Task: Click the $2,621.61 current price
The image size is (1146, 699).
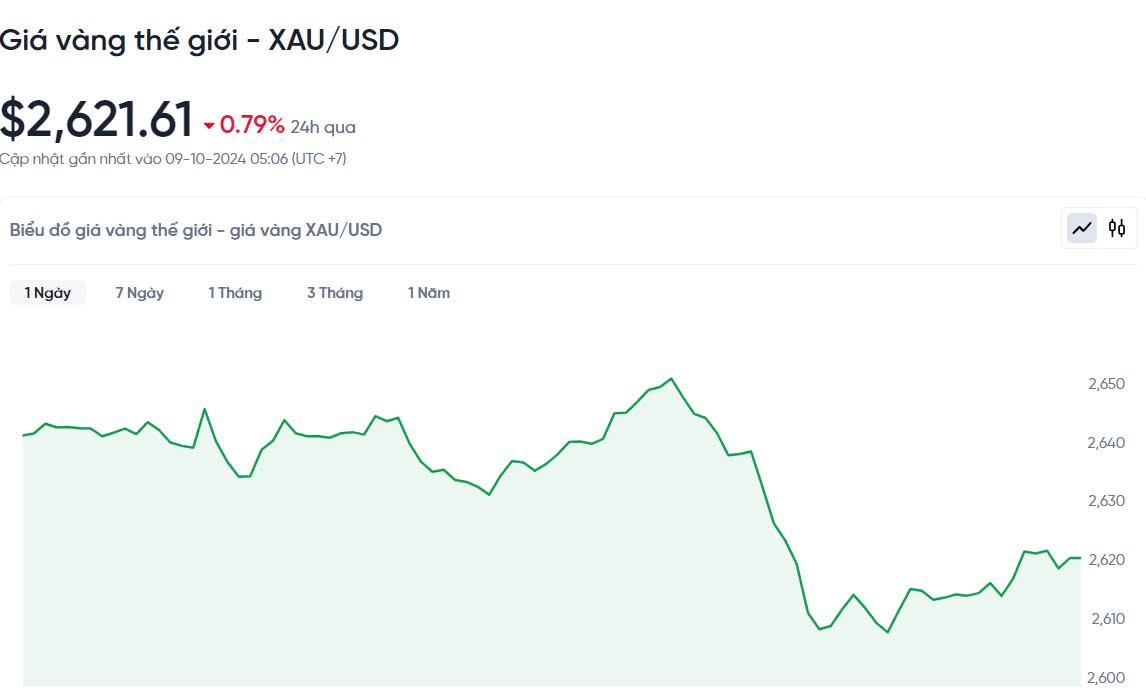Action: 96,120
